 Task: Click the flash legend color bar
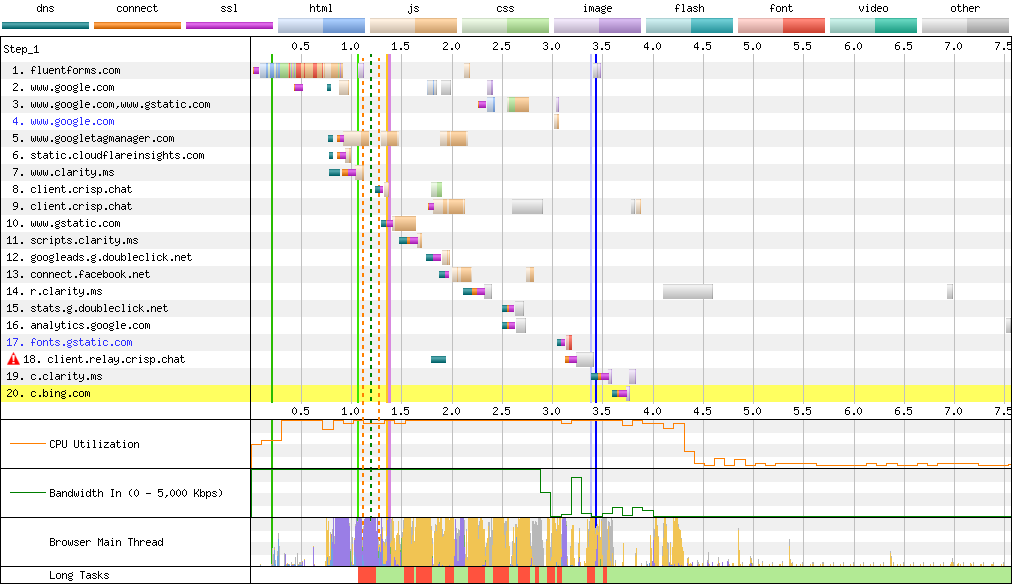689,26
